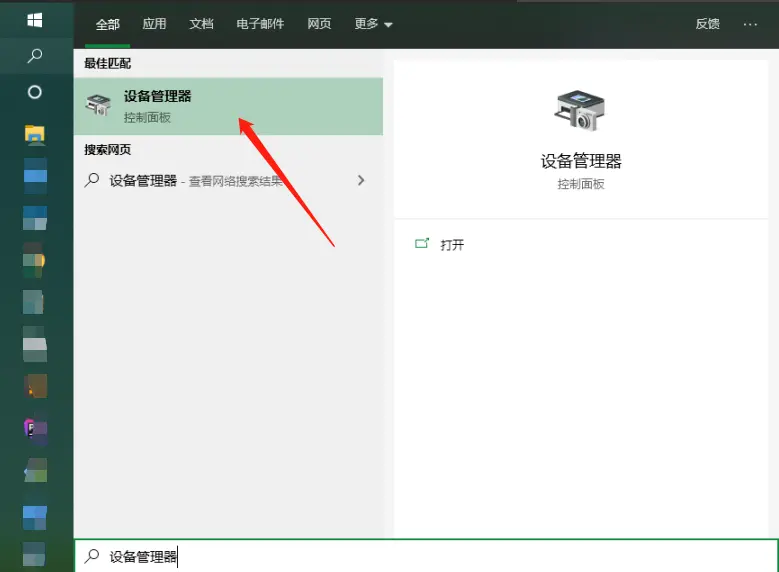Open the 更多 dropdown menu
Screen dimensions: 779x572
pyautogui.click(x=373, y=23)
